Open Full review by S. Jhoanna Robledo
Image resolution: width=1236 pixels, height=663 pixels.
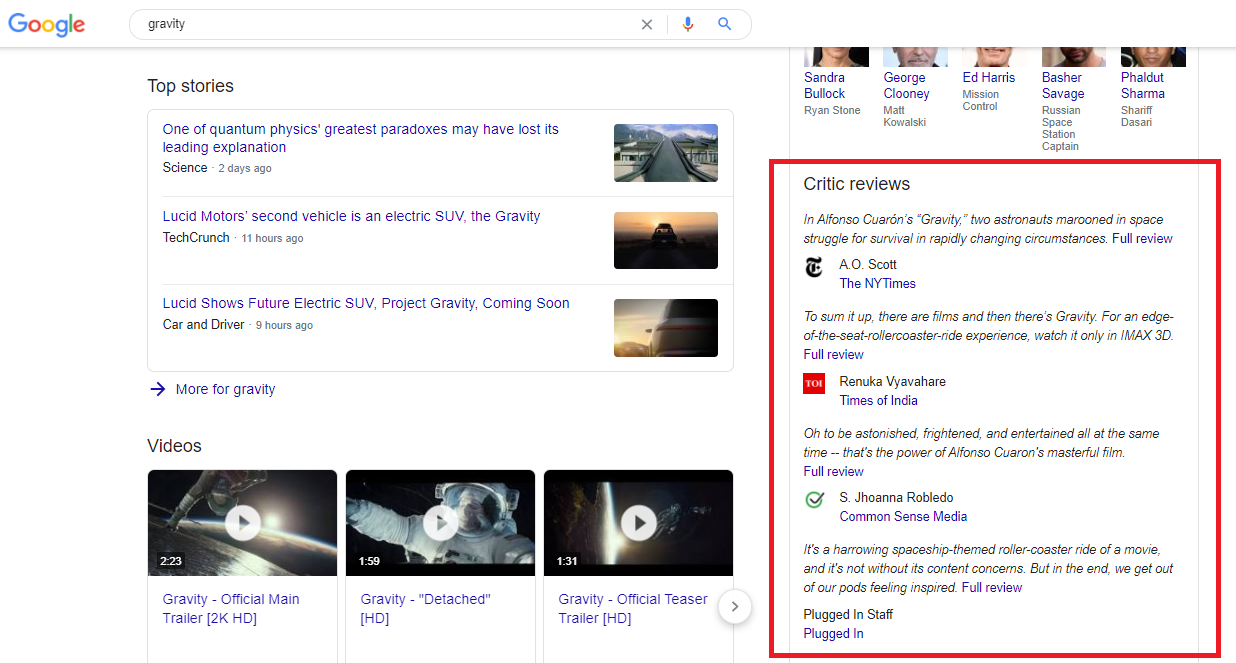click(x=834, y=472)
